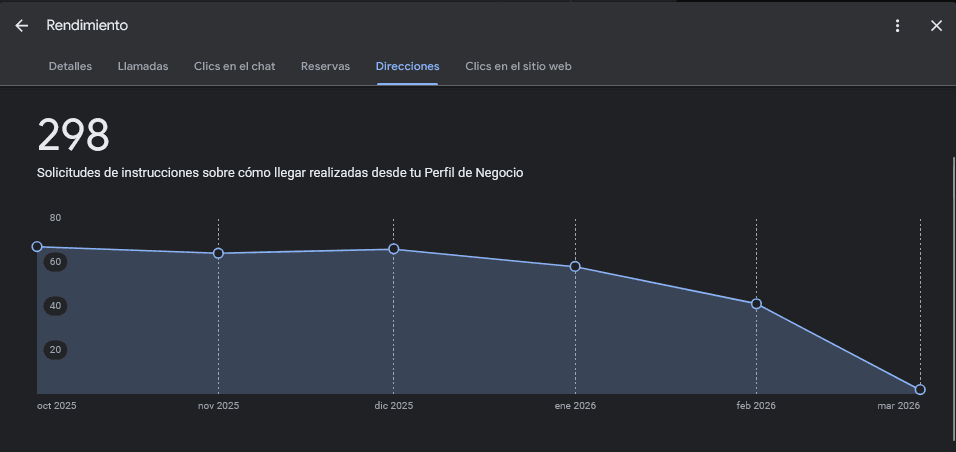Switch to the Detalles tab
The height and width of the screenshot is (452, 956).
(x=70, y=66)
